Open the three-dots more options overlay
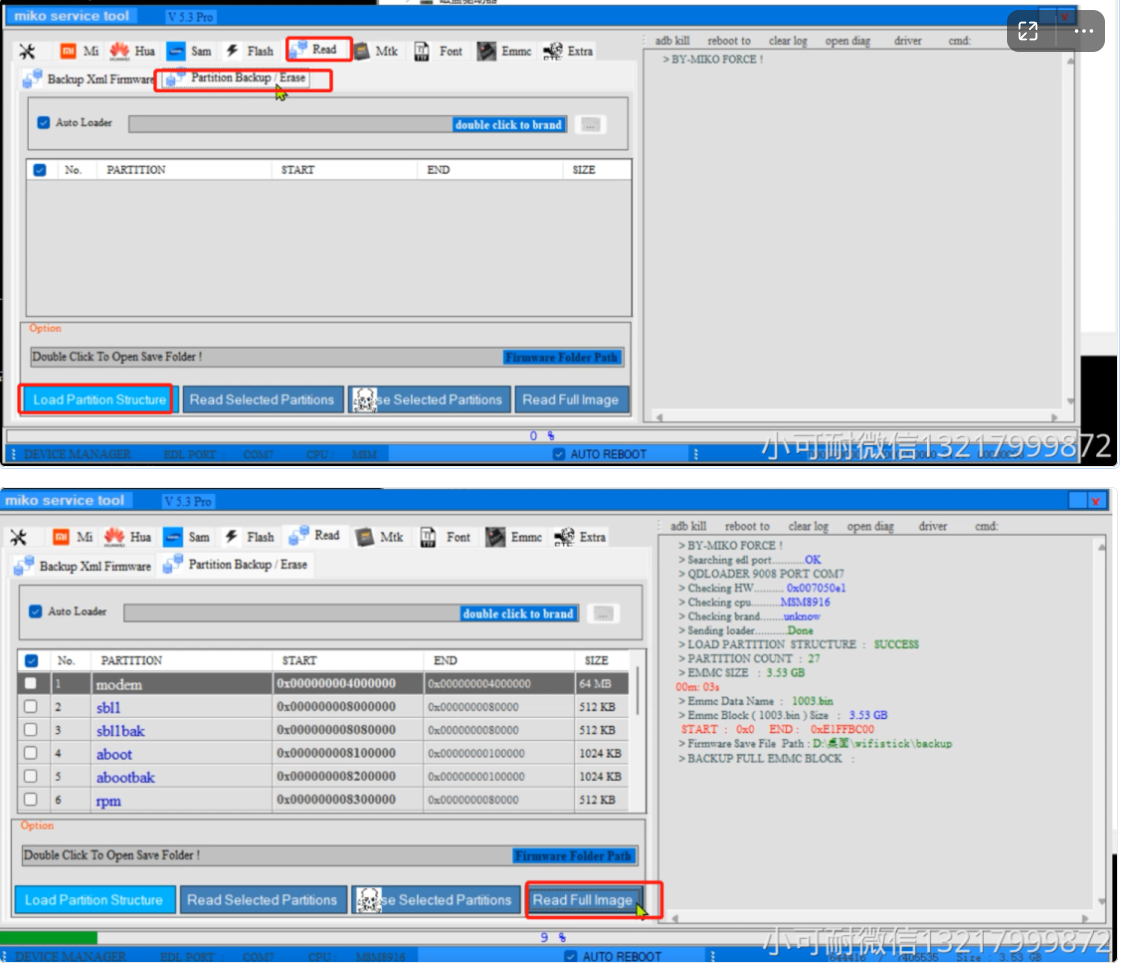This screenshot has width=1124, height=966. click(1084, 31)
